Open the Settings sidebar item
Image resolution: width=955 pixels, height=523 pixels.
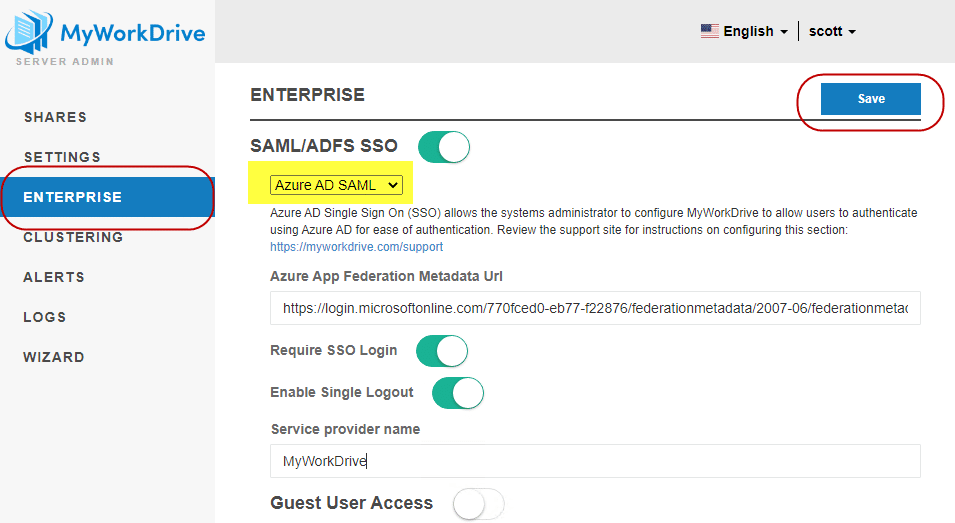pos(62,157)
